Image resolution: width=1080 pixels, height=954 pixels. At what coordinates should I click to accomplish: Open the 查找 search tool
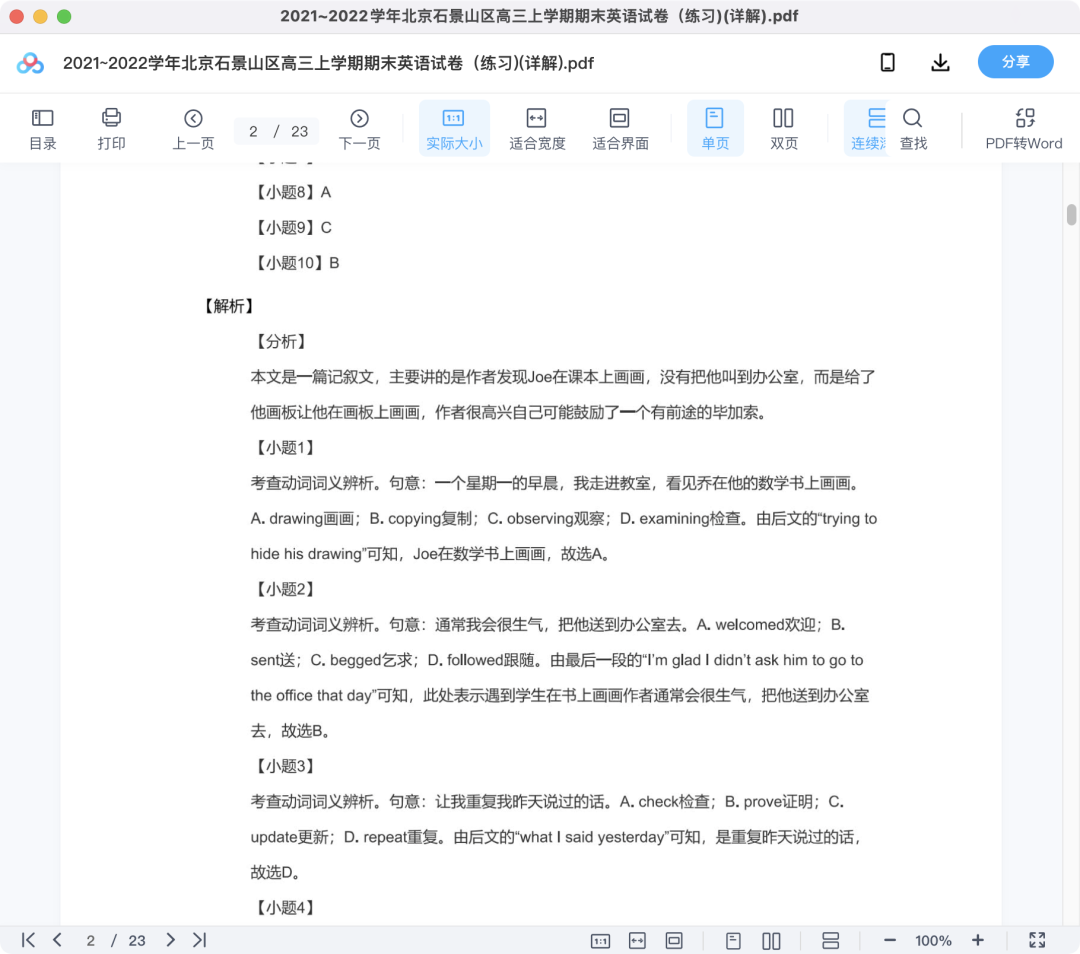(x=913, y=129)
